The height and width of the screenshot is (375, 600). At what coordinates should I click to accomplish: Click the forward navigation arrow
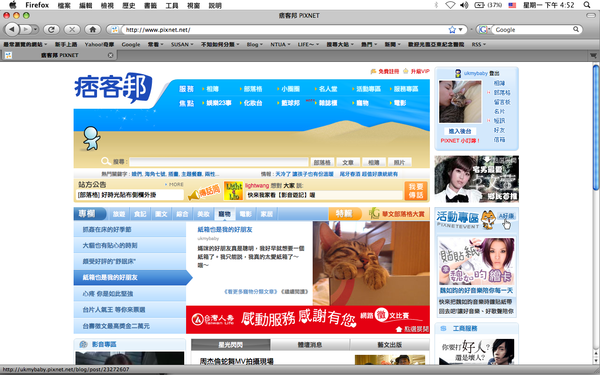(x=26, y=29)
